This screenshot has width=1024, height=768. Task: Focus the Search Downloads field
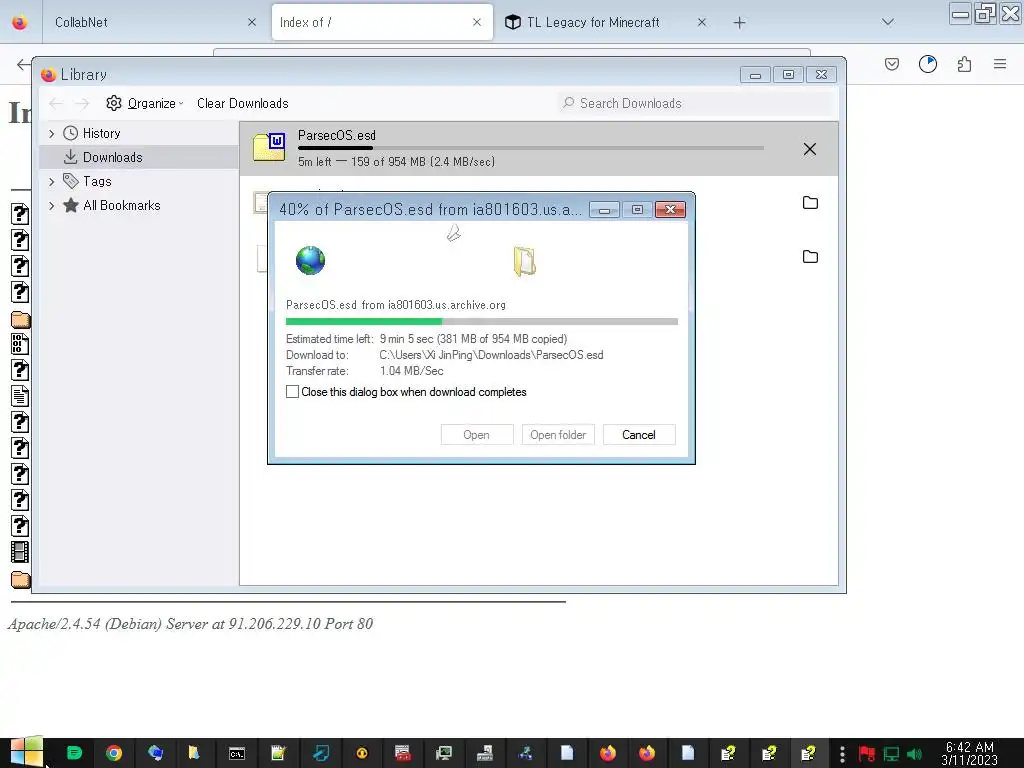tap(696, 103)
